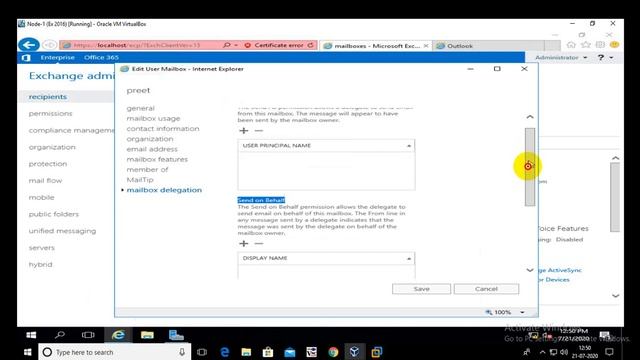This screenshot has height=360, width=640.
Task: Open servers in Exchange admin sidebar
Action: tap(41, 248)
